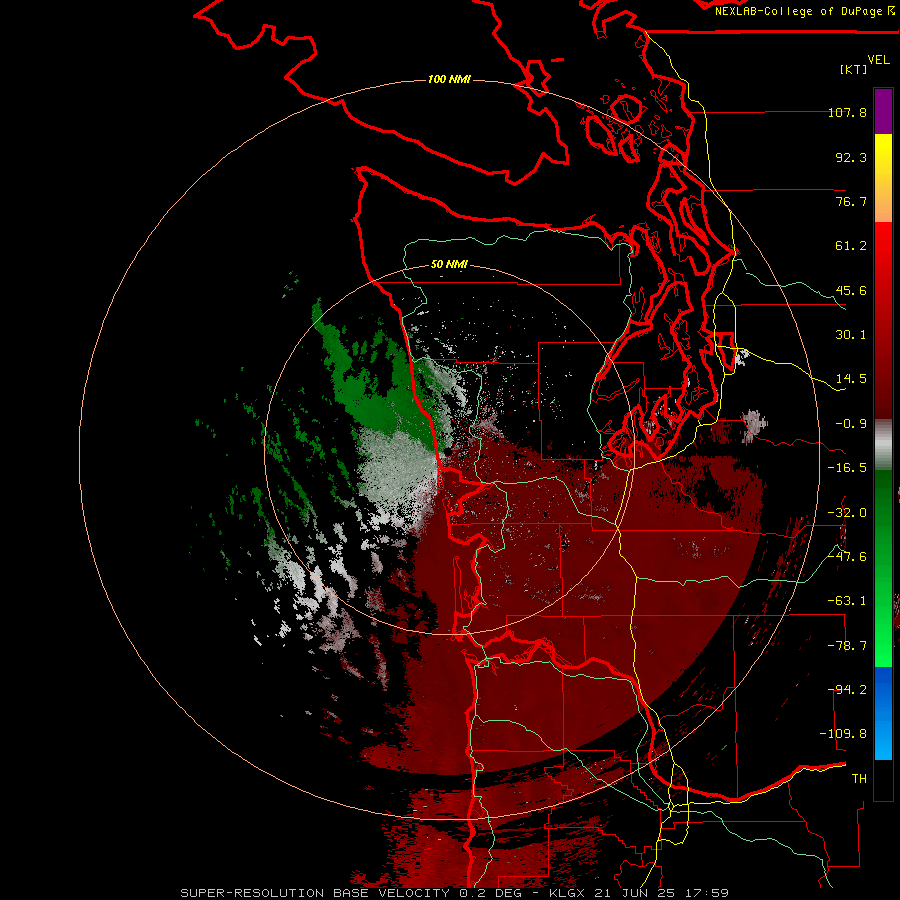
Task: Click the 100 NMI range ring label
Action: pyautogui.click(x=449, y=79)
